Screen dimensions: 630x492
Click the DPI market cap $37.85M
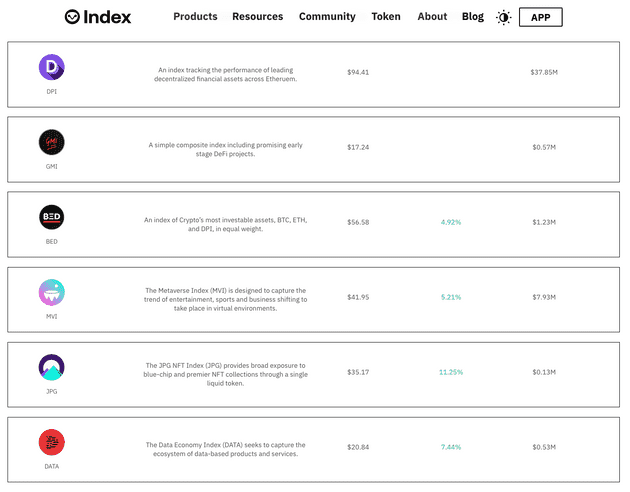pos(544,72)
